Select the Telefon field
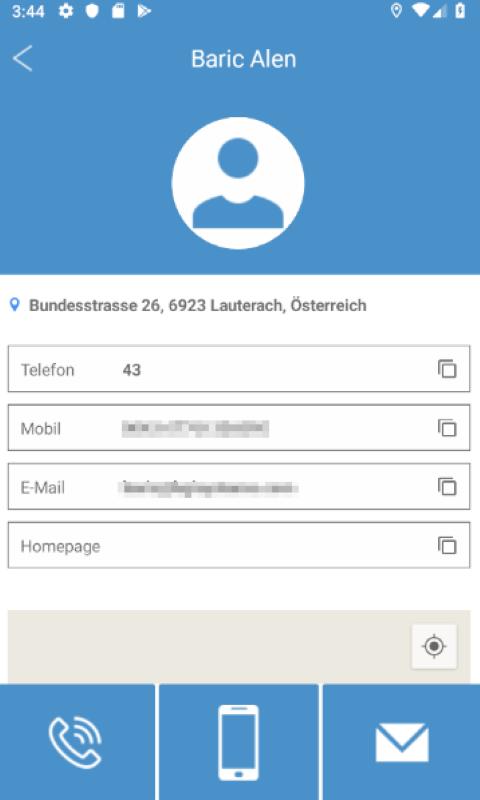 [239, 369]
